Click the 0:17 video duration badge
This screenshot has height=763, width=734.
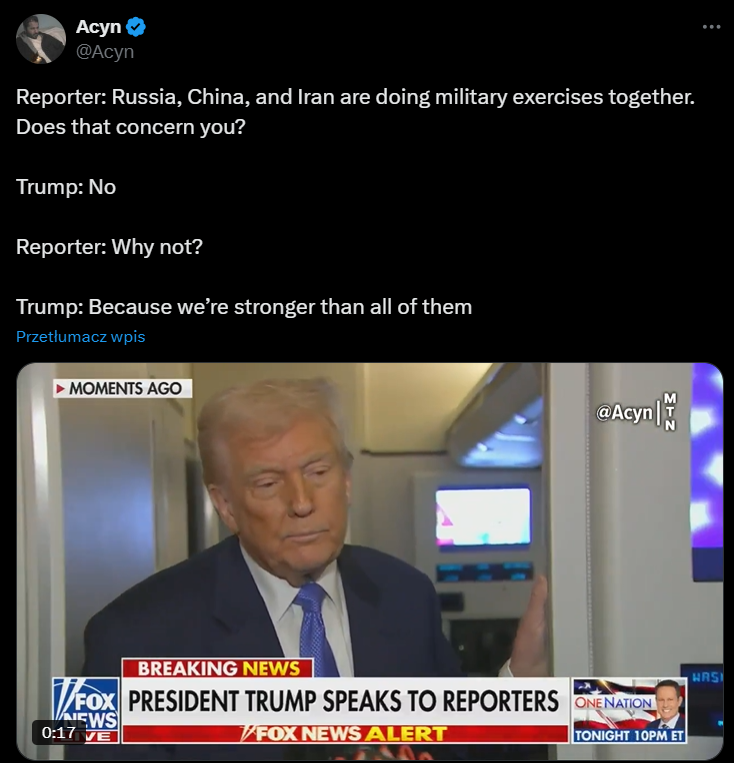[x=58, y=732]
